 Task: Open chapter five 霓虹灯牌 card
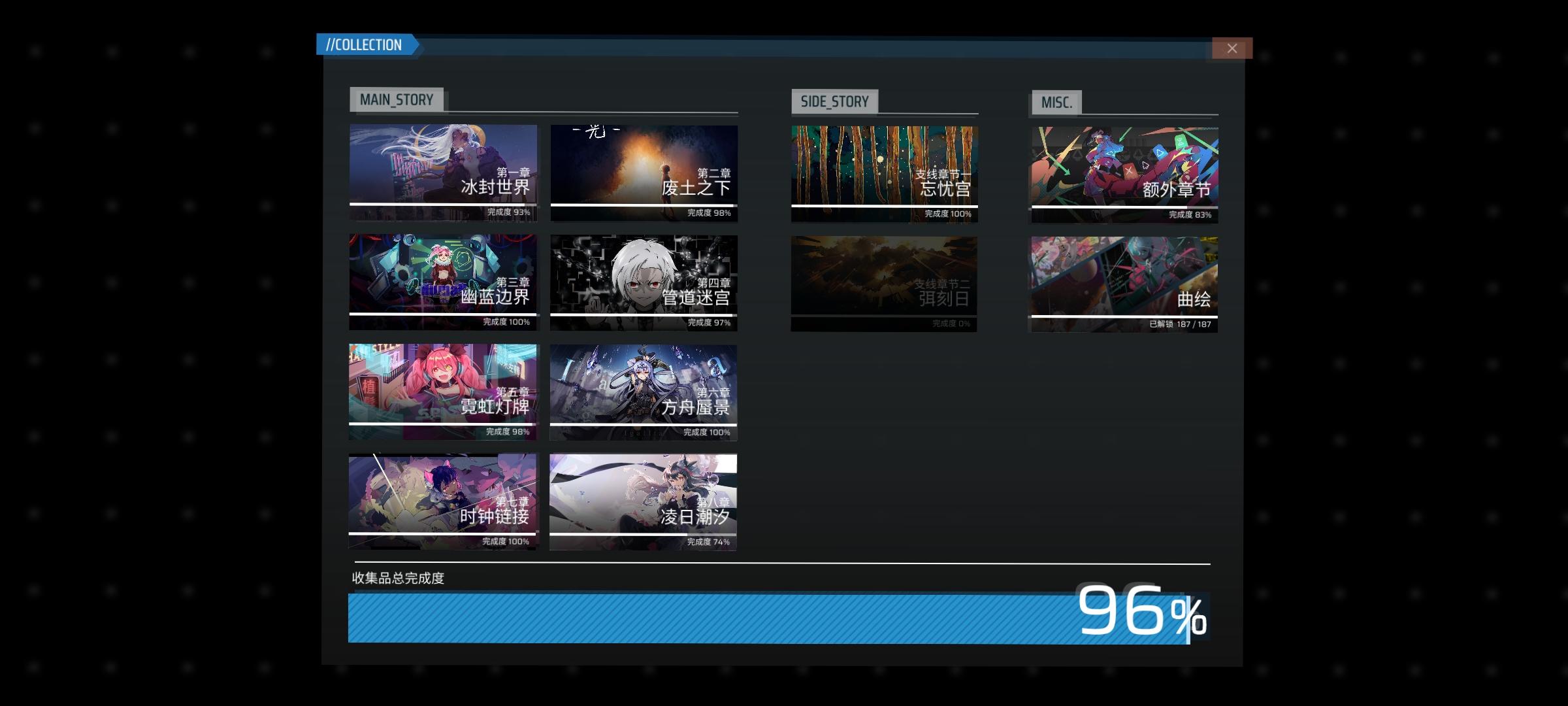click(x=443, y=392)
